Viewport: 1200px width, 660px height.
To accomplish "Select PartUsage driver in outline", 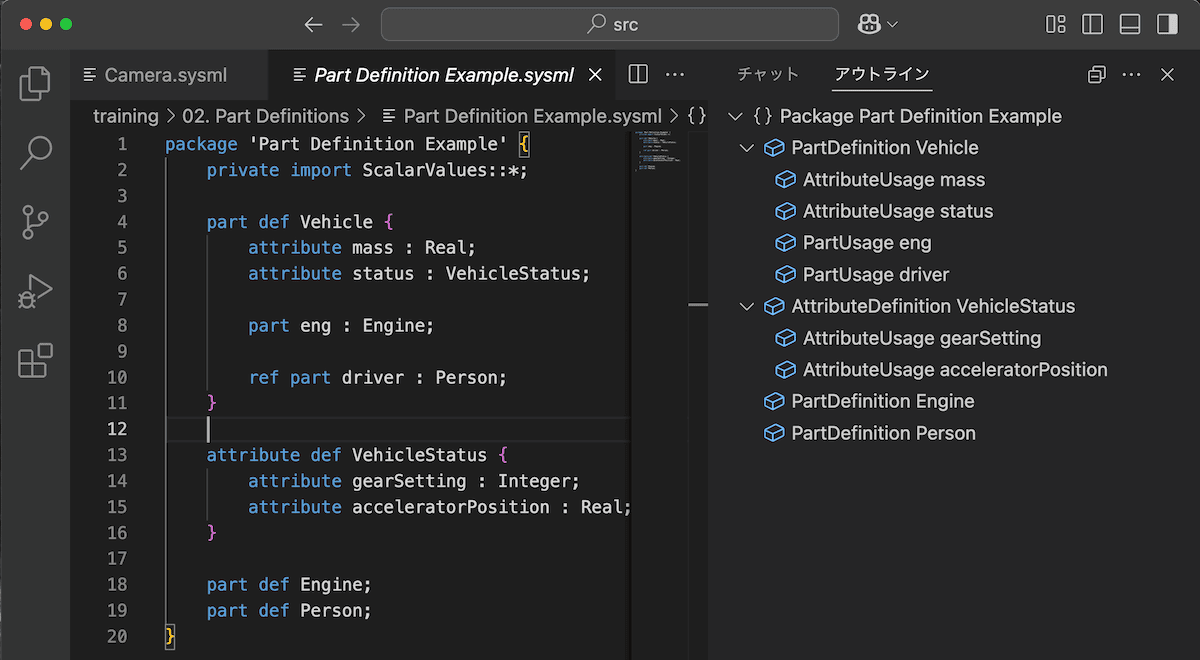I will [x=876, y=275].
